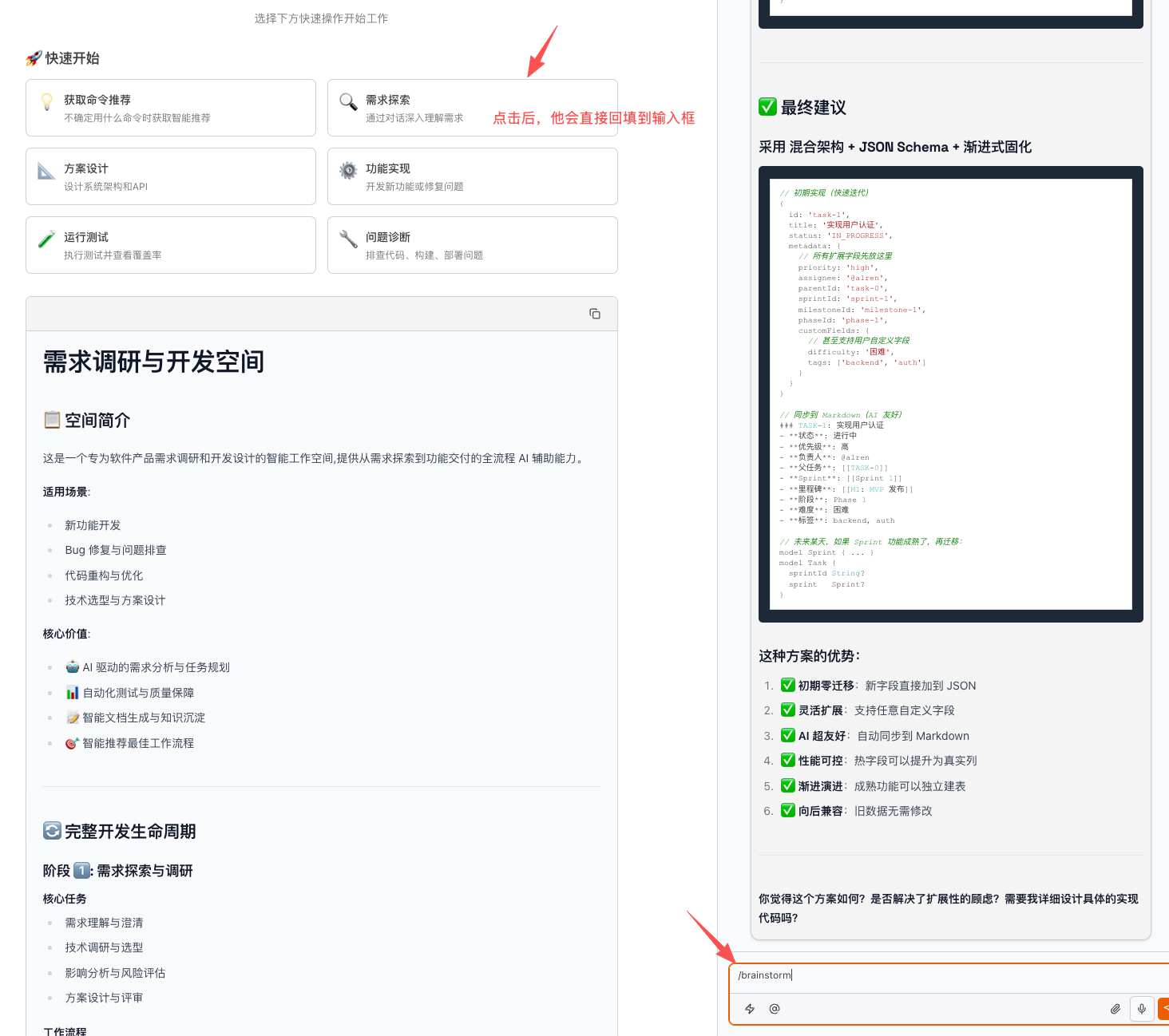
Task: Click the test tube icon on 运行测试
Action: pos(47,239)
